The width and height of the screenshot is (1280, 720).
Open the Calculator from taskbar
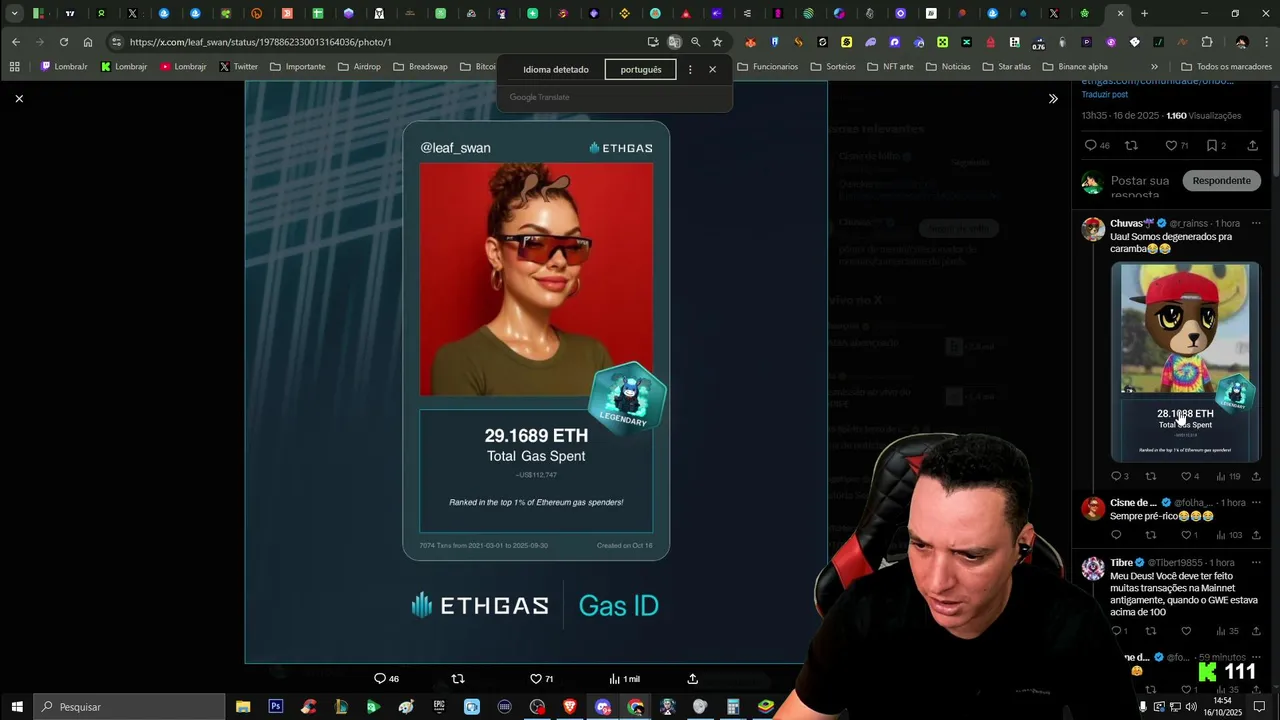pos(733,707)
